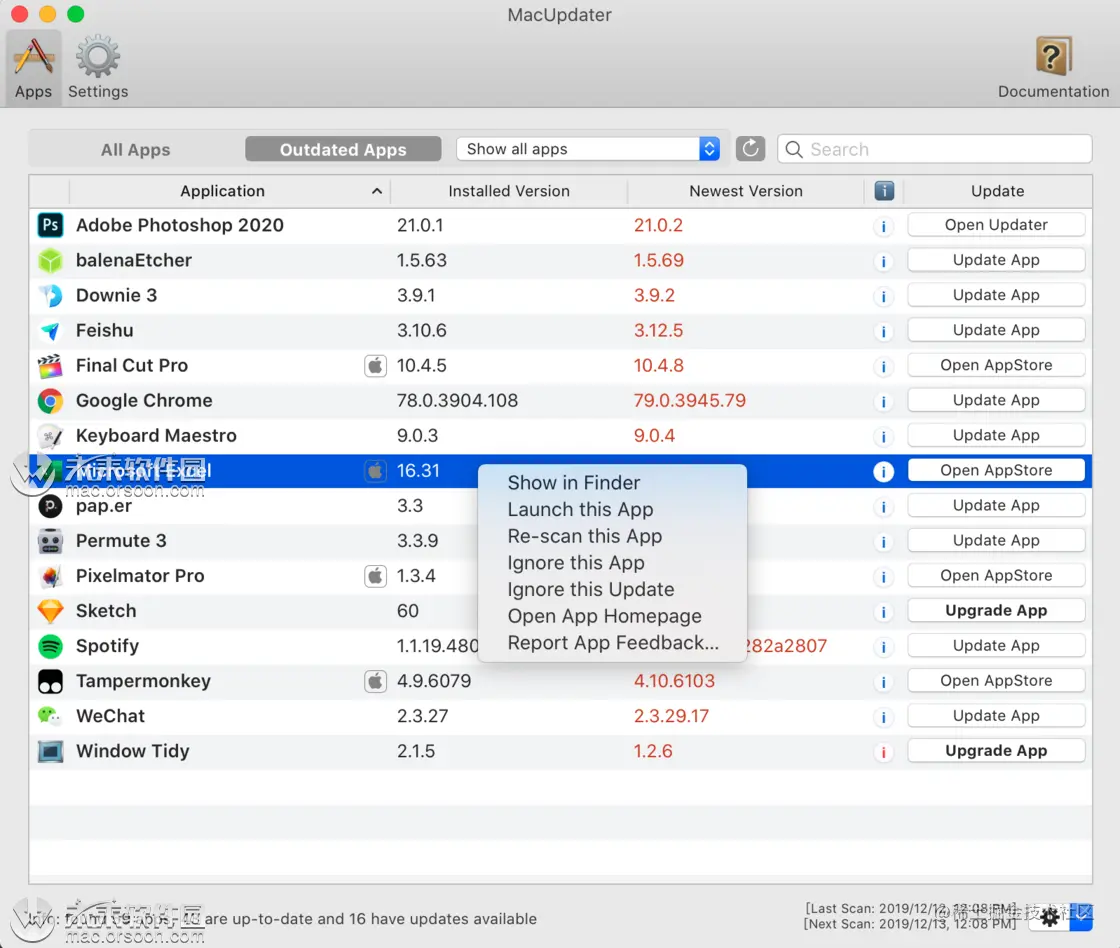The height and width of the screenshot is (948, 1120).
Task: Click App Store badge for Tampermonkey
Action: (375, 681)
